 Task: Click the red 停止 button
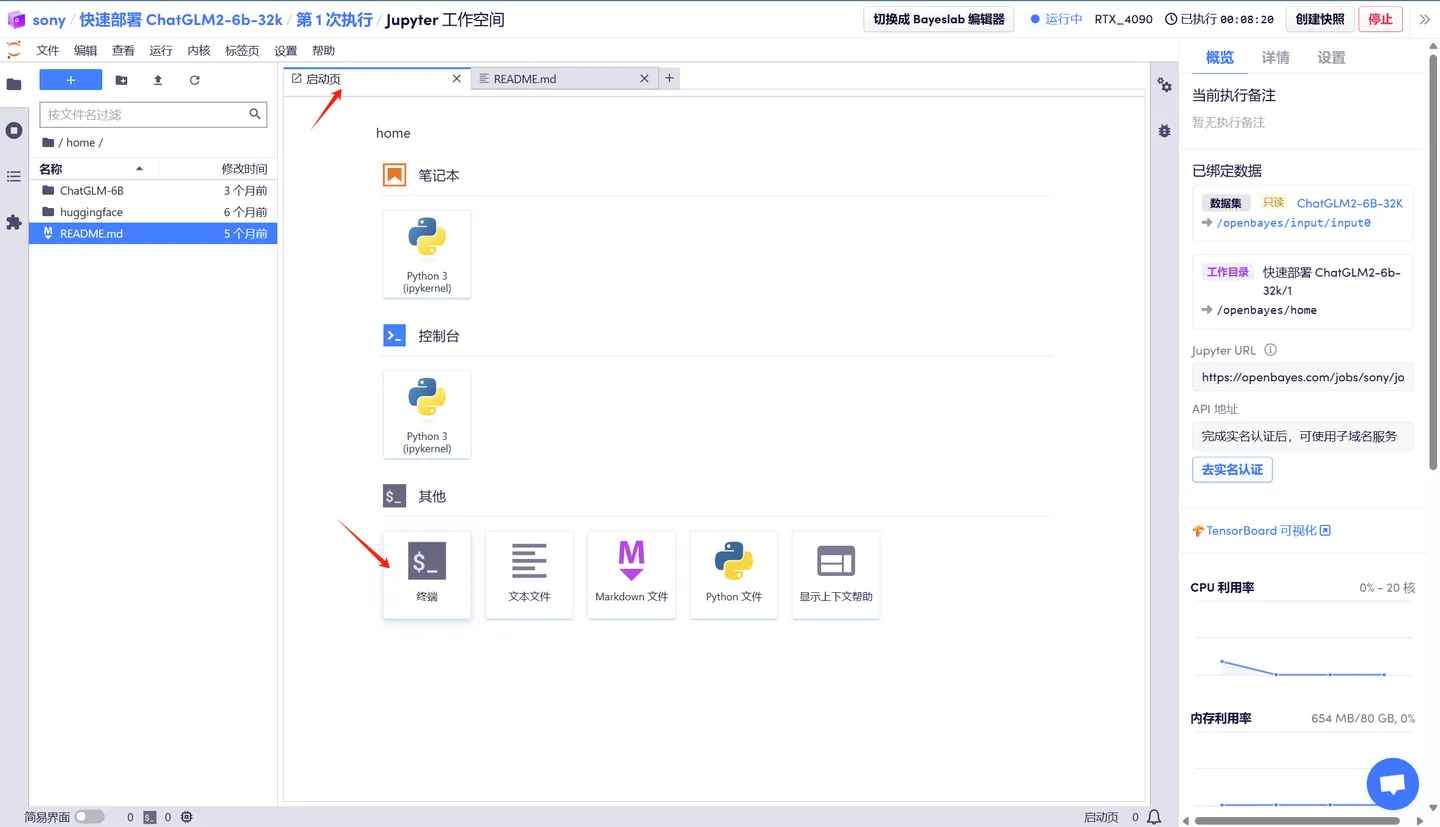(x=1380, y=19)
